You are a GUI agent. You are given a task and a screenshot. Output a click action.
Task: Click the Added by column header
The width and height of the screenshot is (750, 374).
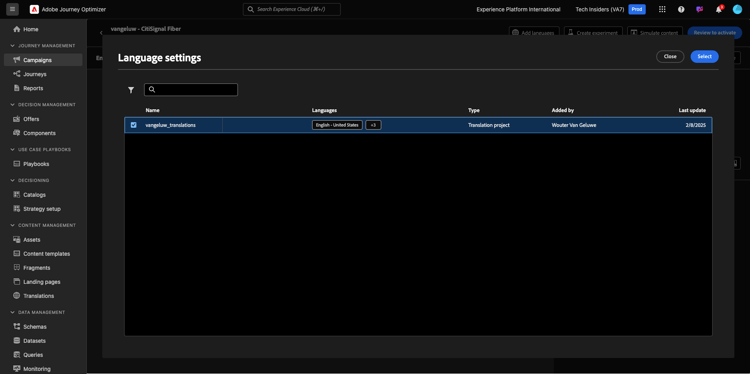click(562, 110)
